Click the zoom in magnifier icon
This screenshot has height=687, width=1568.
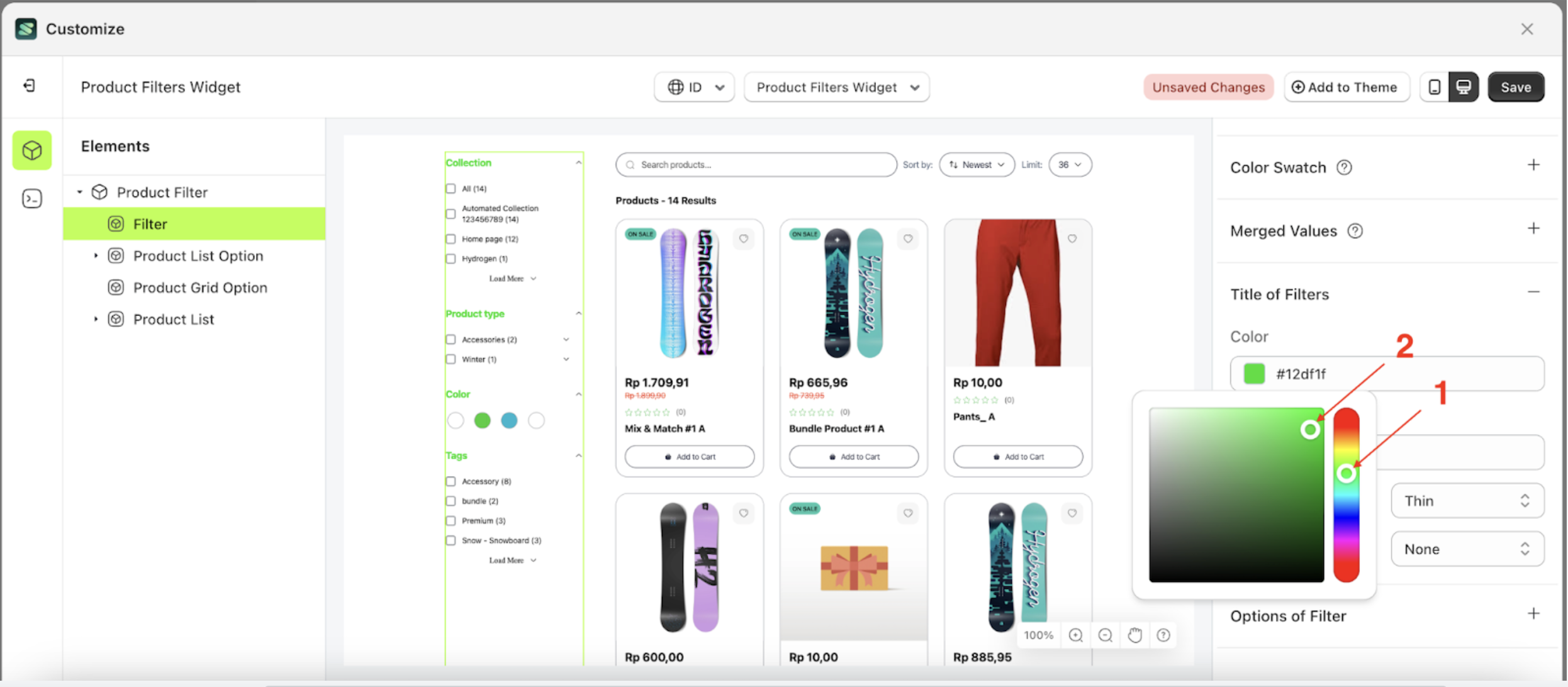pyautogui.click(x=1075, y=635)
